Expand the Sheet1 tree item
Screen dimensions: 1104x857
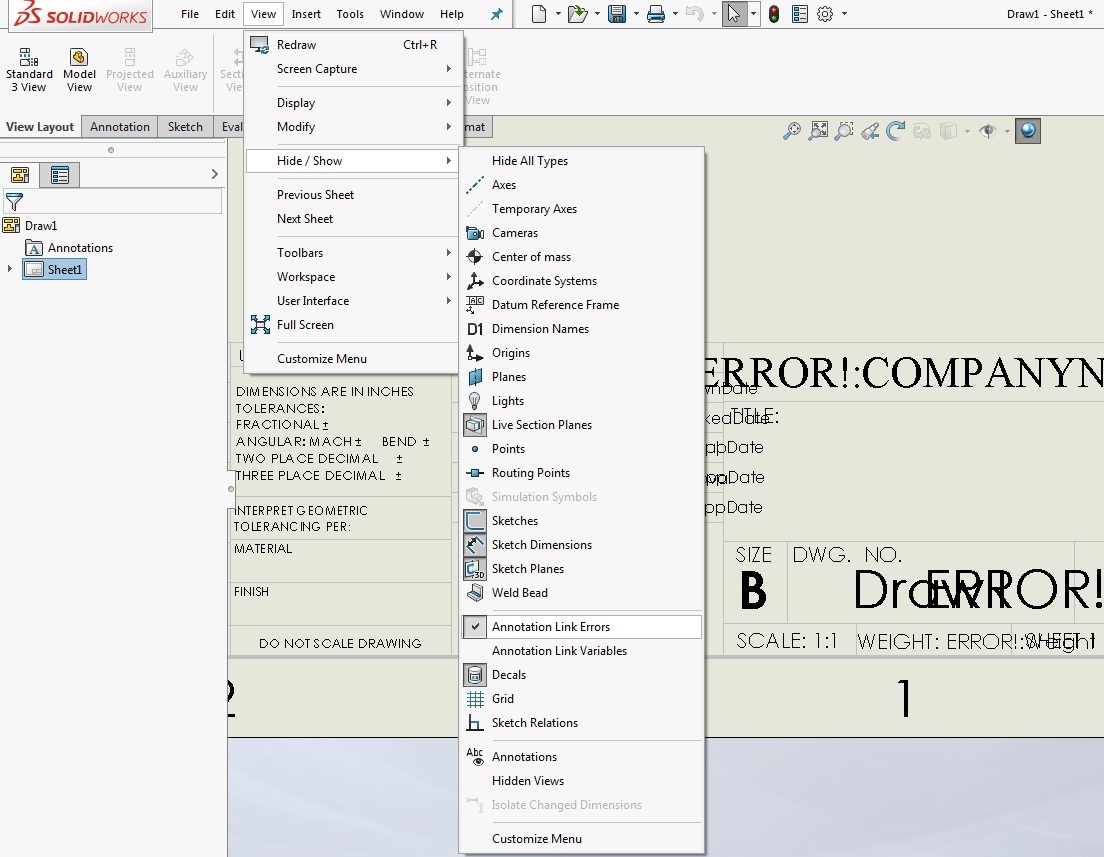pos(8,268)
